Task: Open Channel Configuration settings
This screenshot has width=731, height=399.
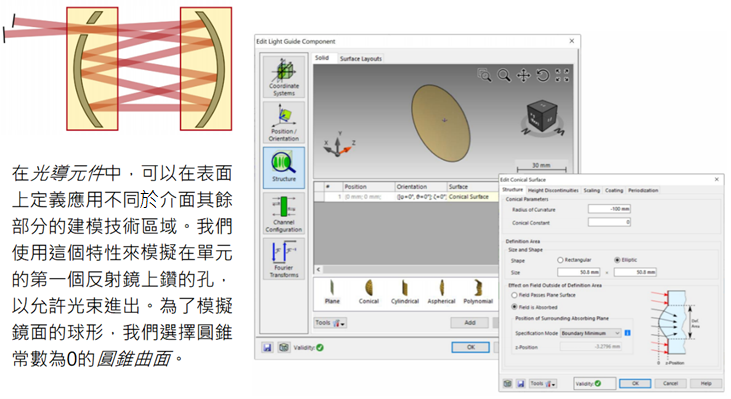Action: click(x=283, y=213)
